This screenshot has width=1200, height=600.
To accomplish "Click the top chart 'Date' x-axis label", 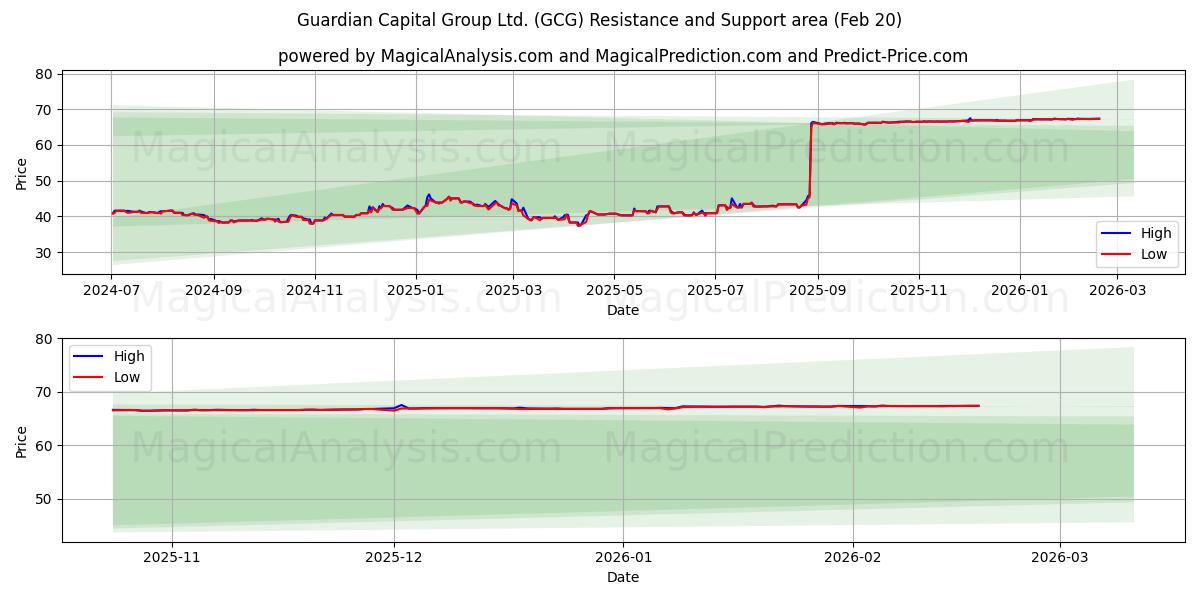I will 623,310.
